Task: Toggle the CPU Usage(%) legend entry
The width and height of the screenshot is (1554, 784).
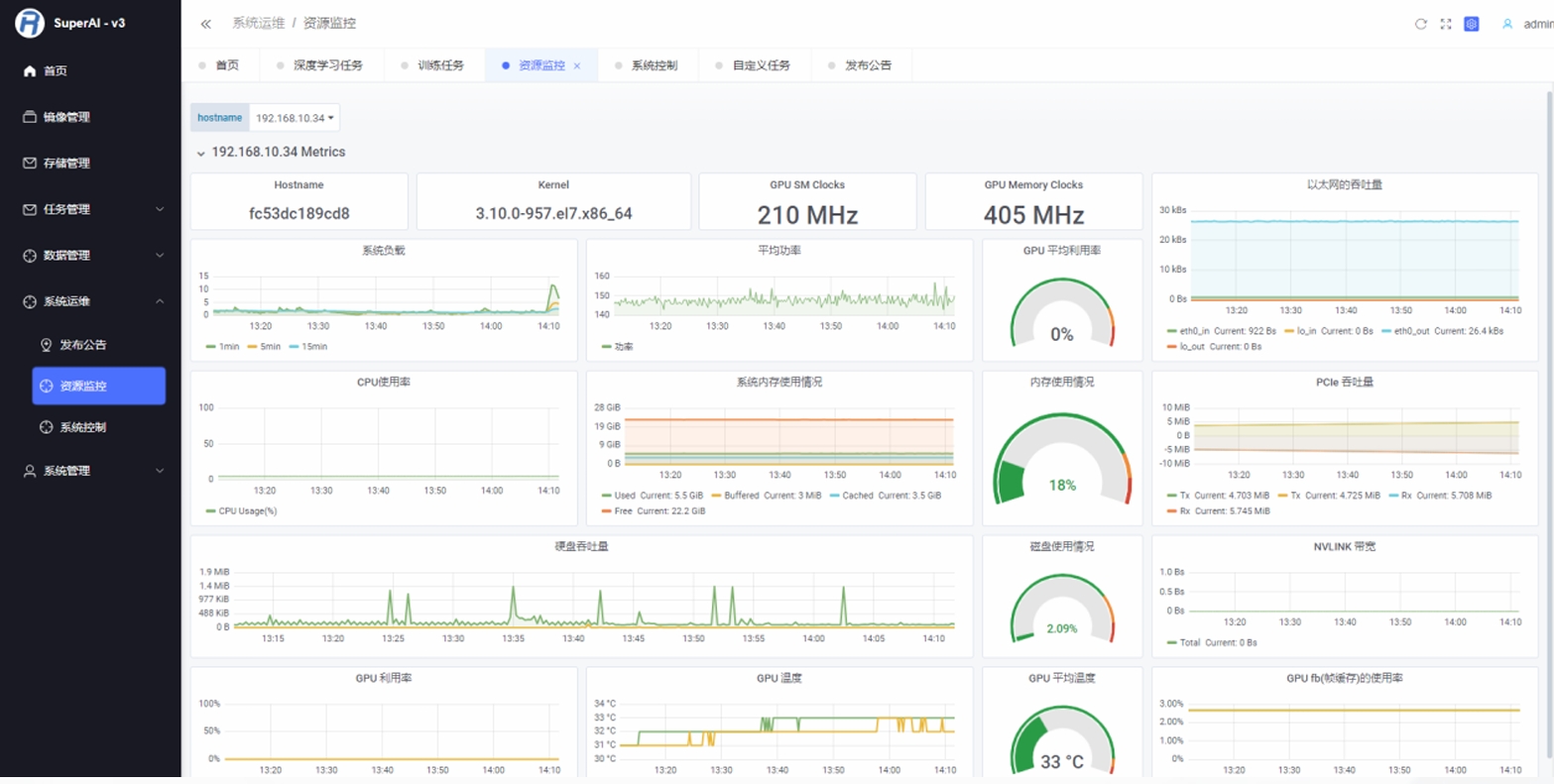Action: [241, 511]
